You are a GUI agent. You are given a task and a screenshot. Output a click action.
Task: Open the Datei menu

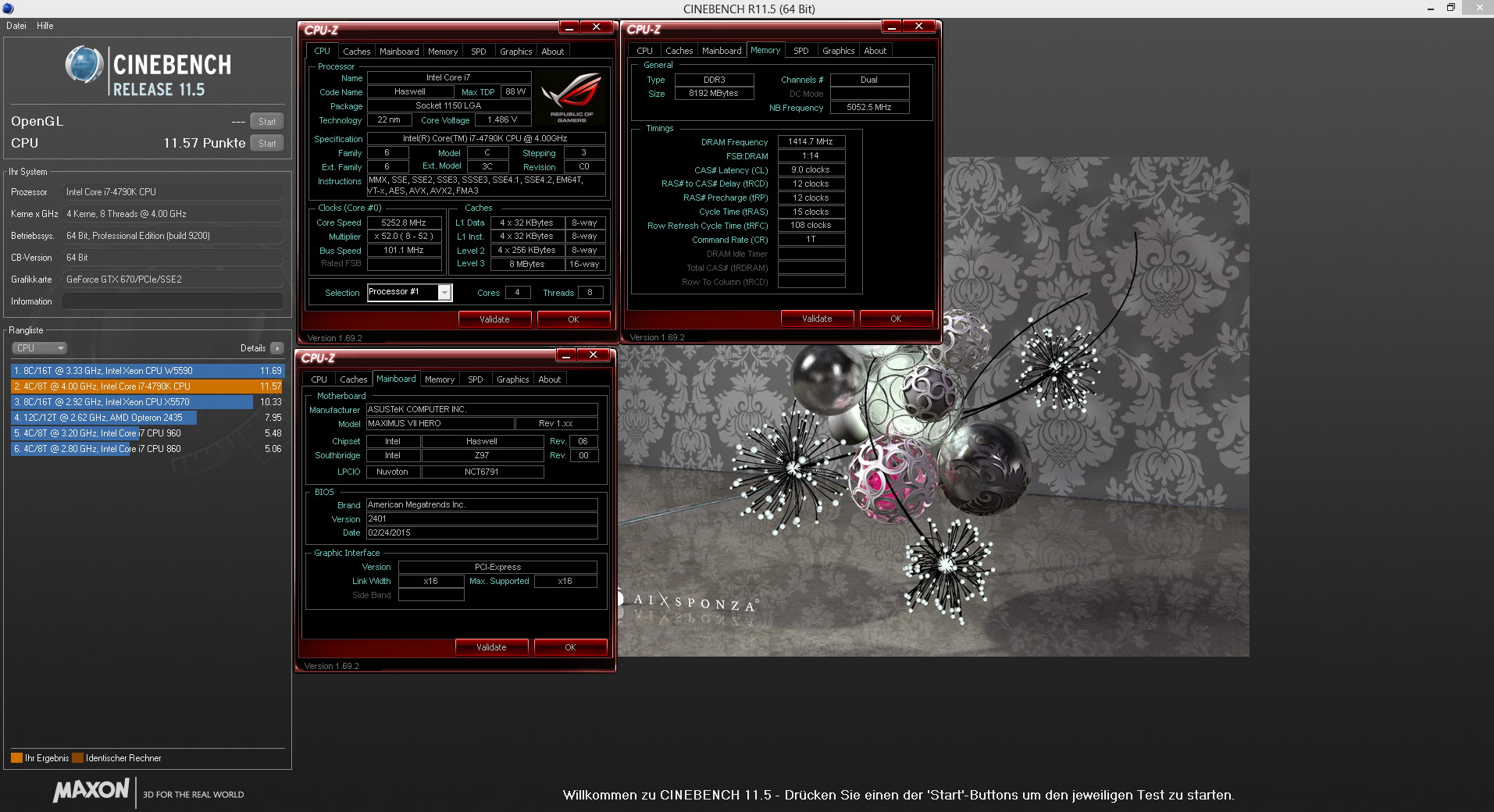[x=16, y=26]
